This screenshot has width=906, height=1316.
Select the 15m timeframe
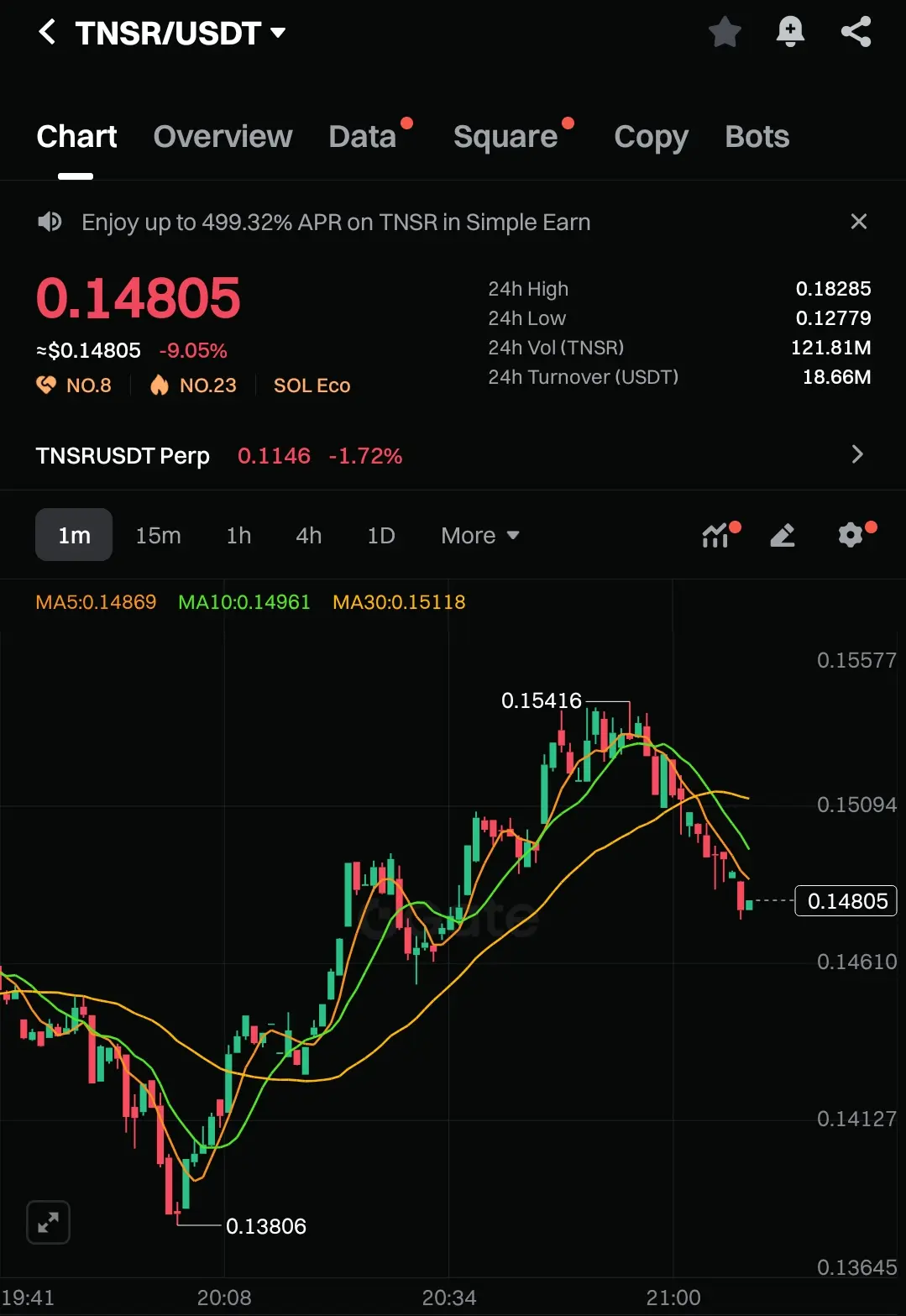click(158, 535)
